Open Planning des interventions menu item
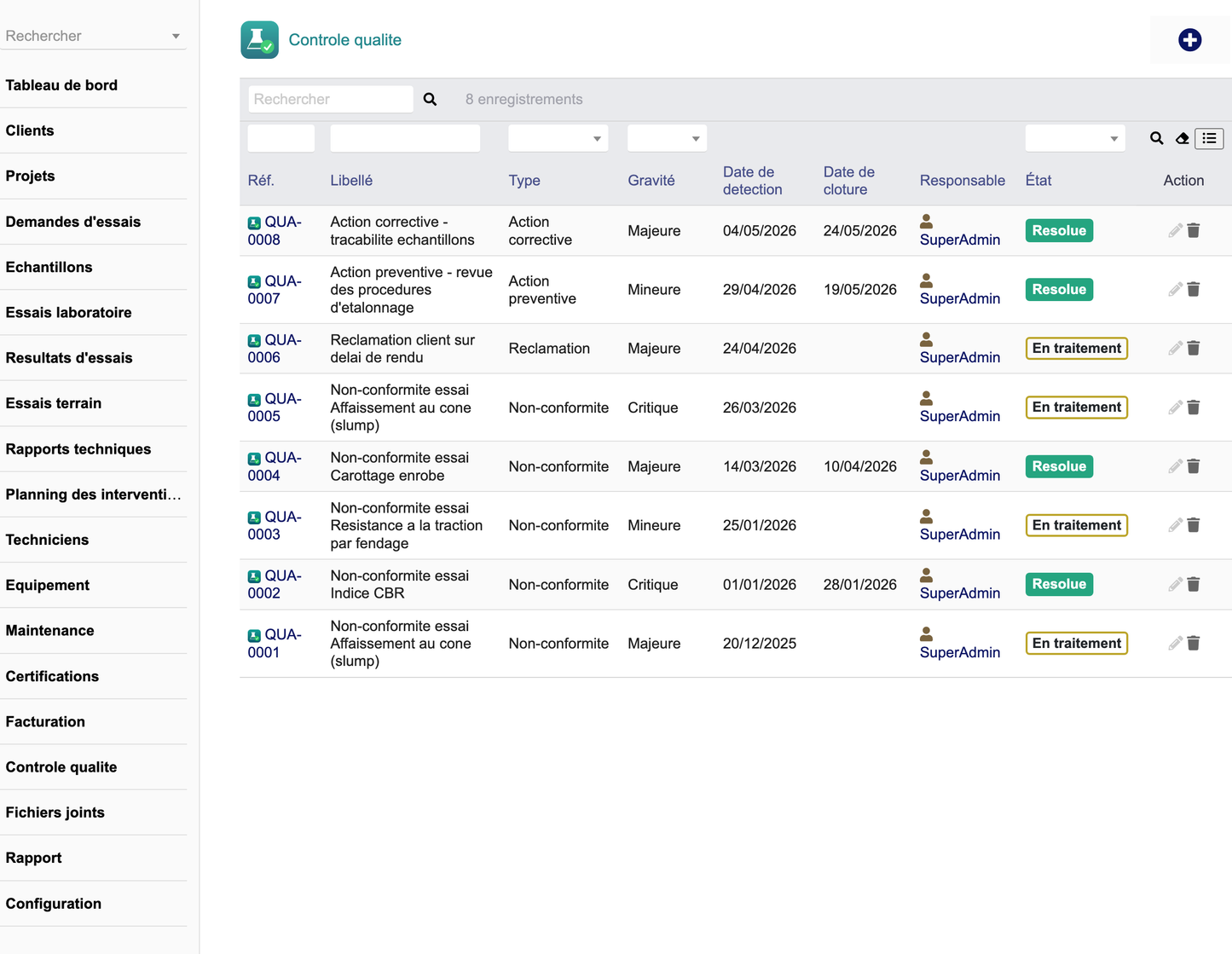Image resolution: width=1232 pixels, height=954 pixels. point(93,494)
